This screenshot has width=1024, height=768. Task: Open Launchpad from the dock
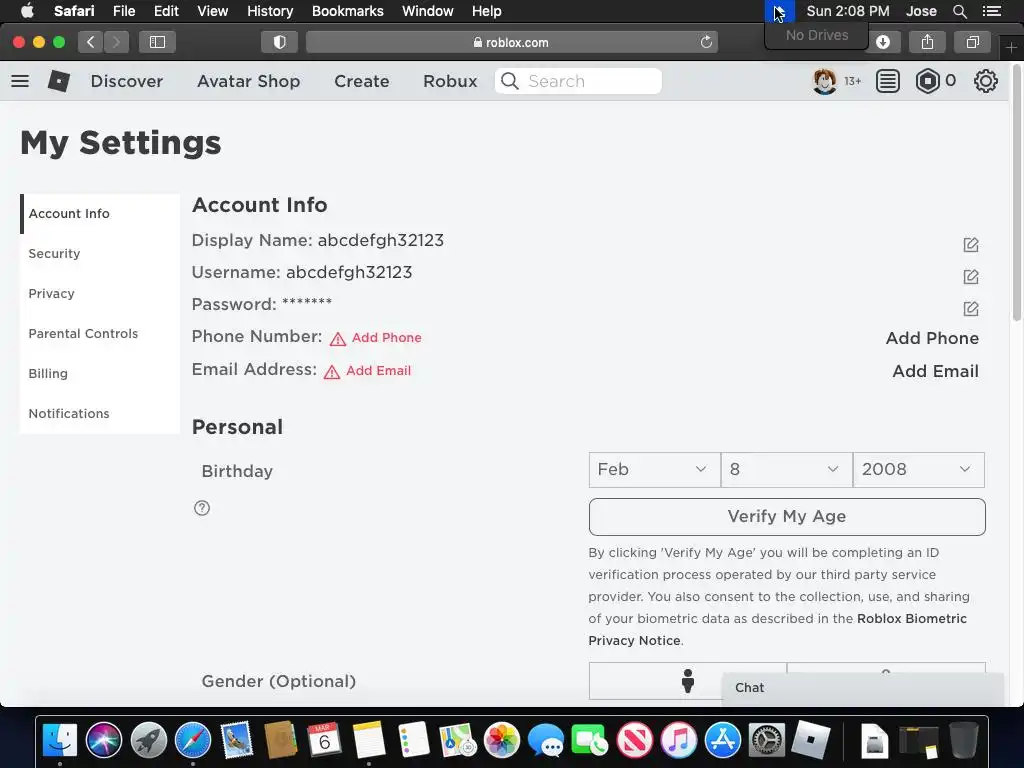click(148, 740)
